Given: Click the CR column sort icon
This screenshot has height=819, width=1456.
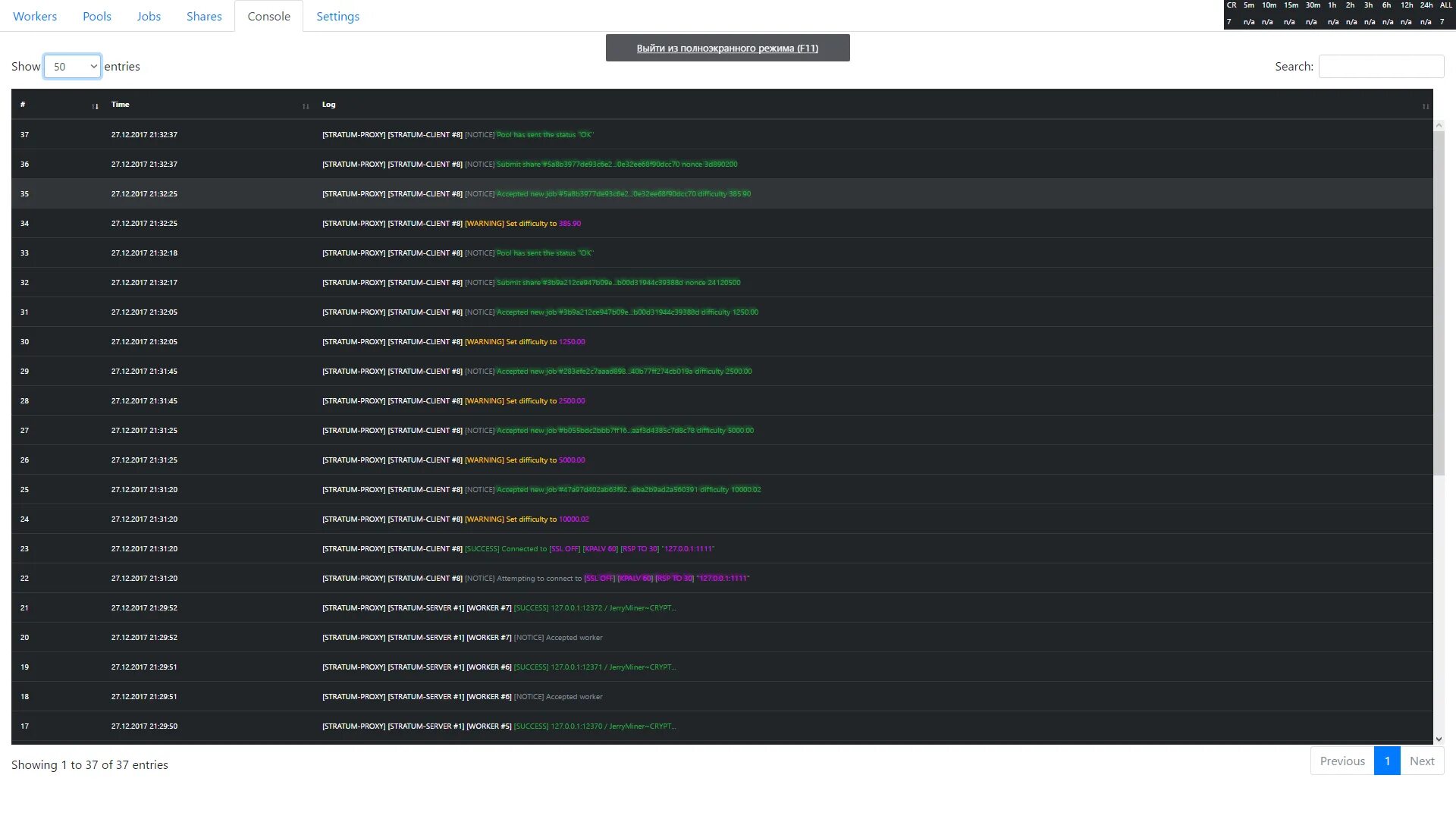Looking at the screenshot, I should (1232, 7).
